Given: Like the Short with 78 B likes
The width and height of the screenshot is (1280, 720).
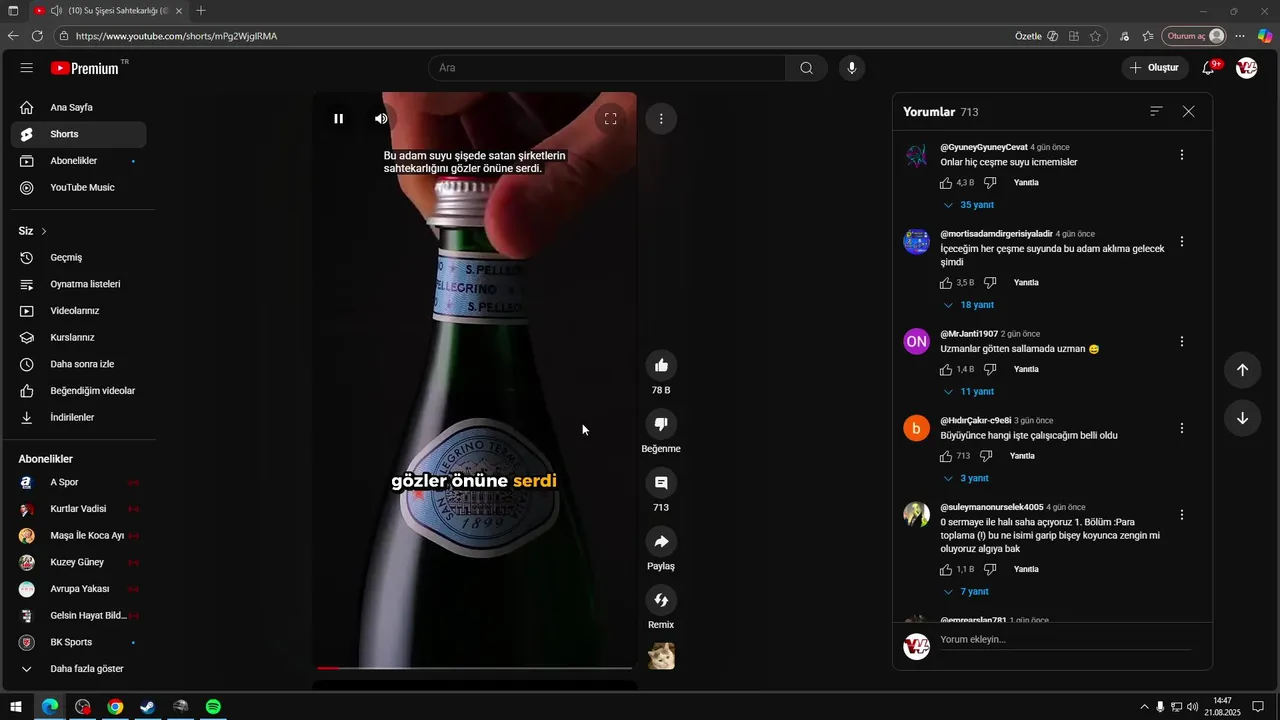Looking at the screenshot, I should pyautogui.click(x=661, y=365).
